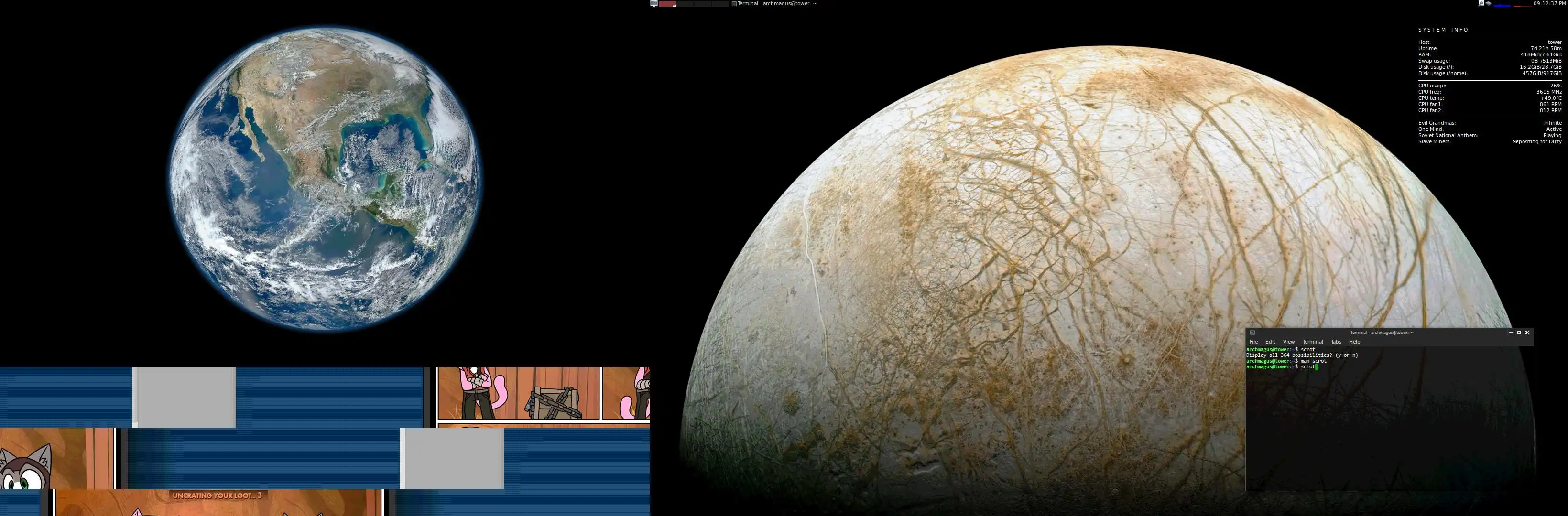The image size is (1568, 516).
Task: Click the 'Display all 364 possibilities?' line in the terminal
Action: [1302, 355]
